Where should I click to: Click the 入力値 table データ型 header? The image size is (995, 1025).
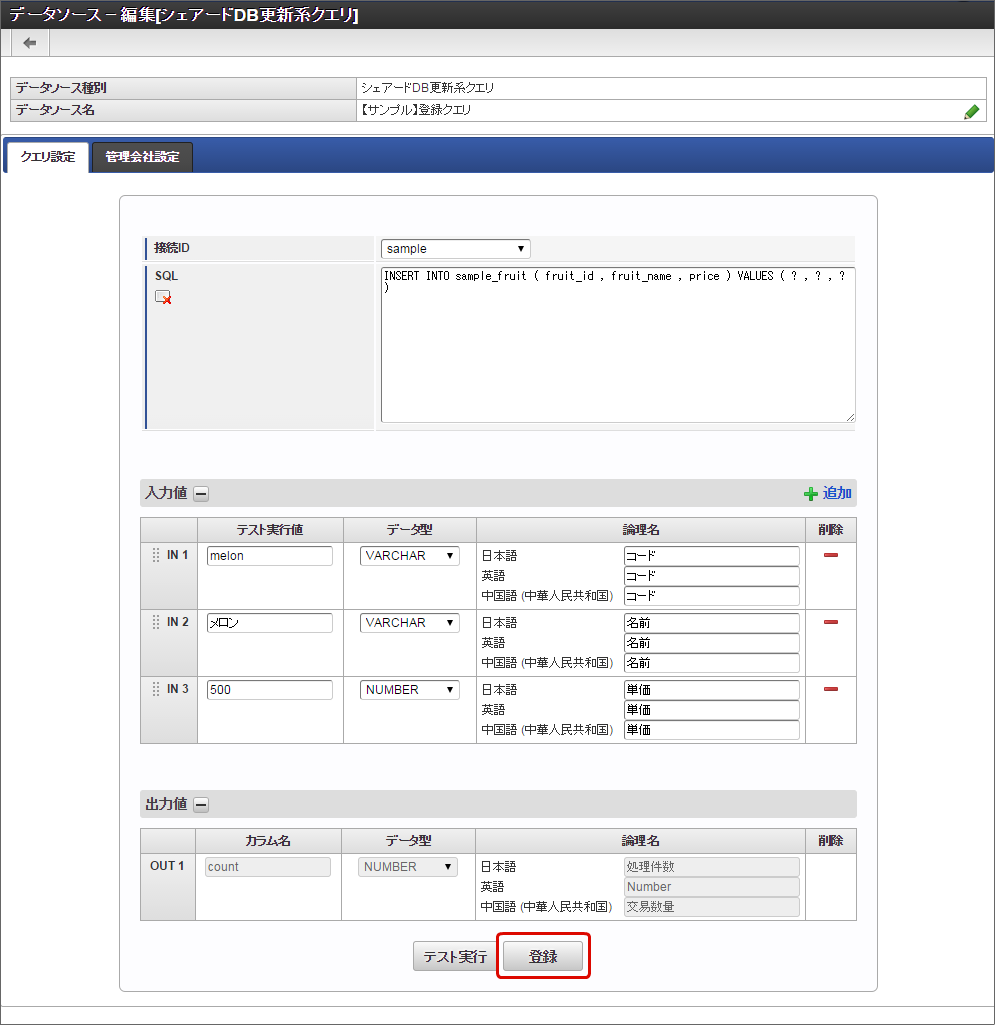click(x=409, y=530)
